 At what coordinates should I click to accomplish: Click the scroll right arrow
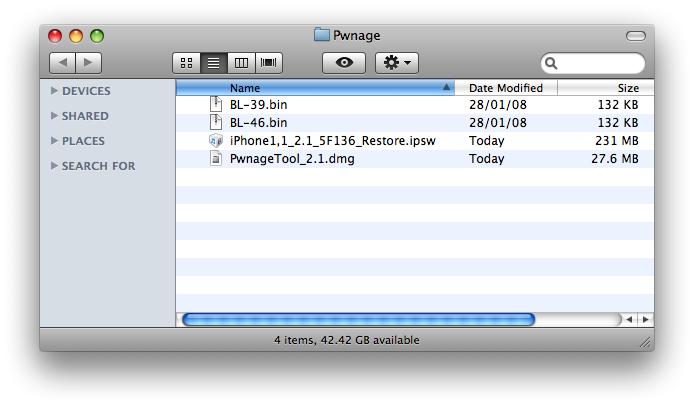(x=645, y=319)
